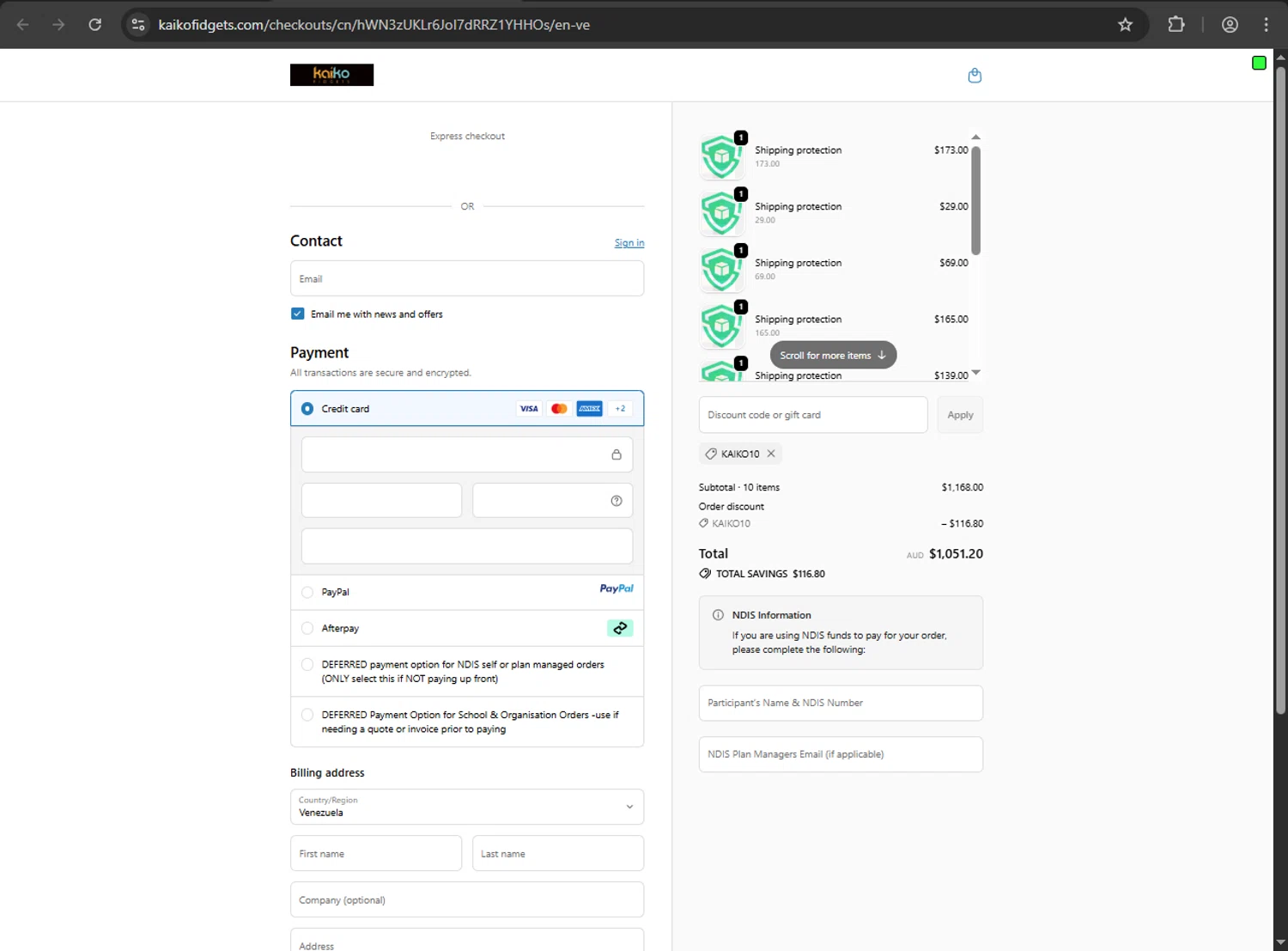Go forward with the browser forward arrow

[x=58, y=25]
